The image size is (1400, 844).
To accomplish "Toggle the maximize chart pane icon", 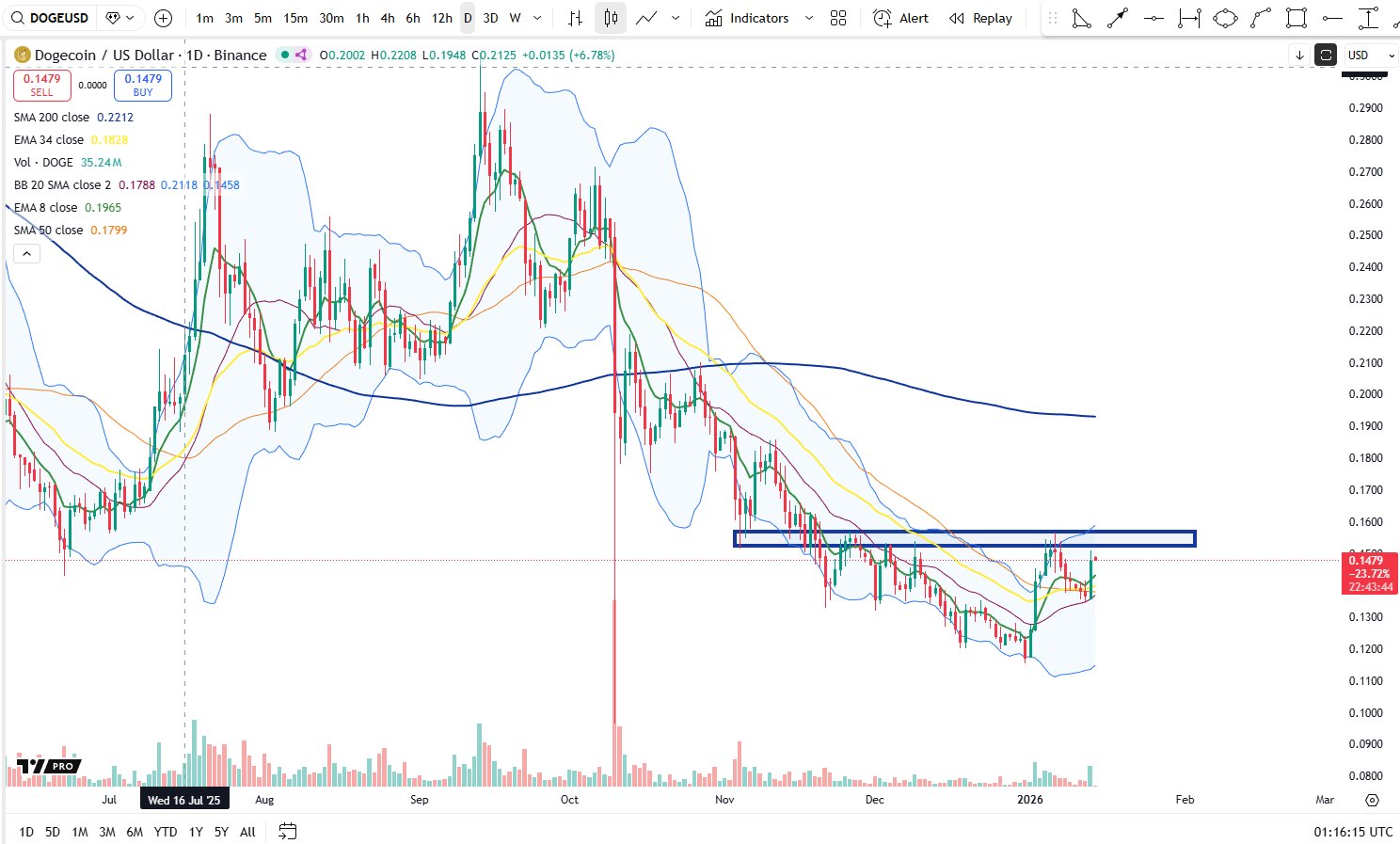I will tap(1326, 56).
